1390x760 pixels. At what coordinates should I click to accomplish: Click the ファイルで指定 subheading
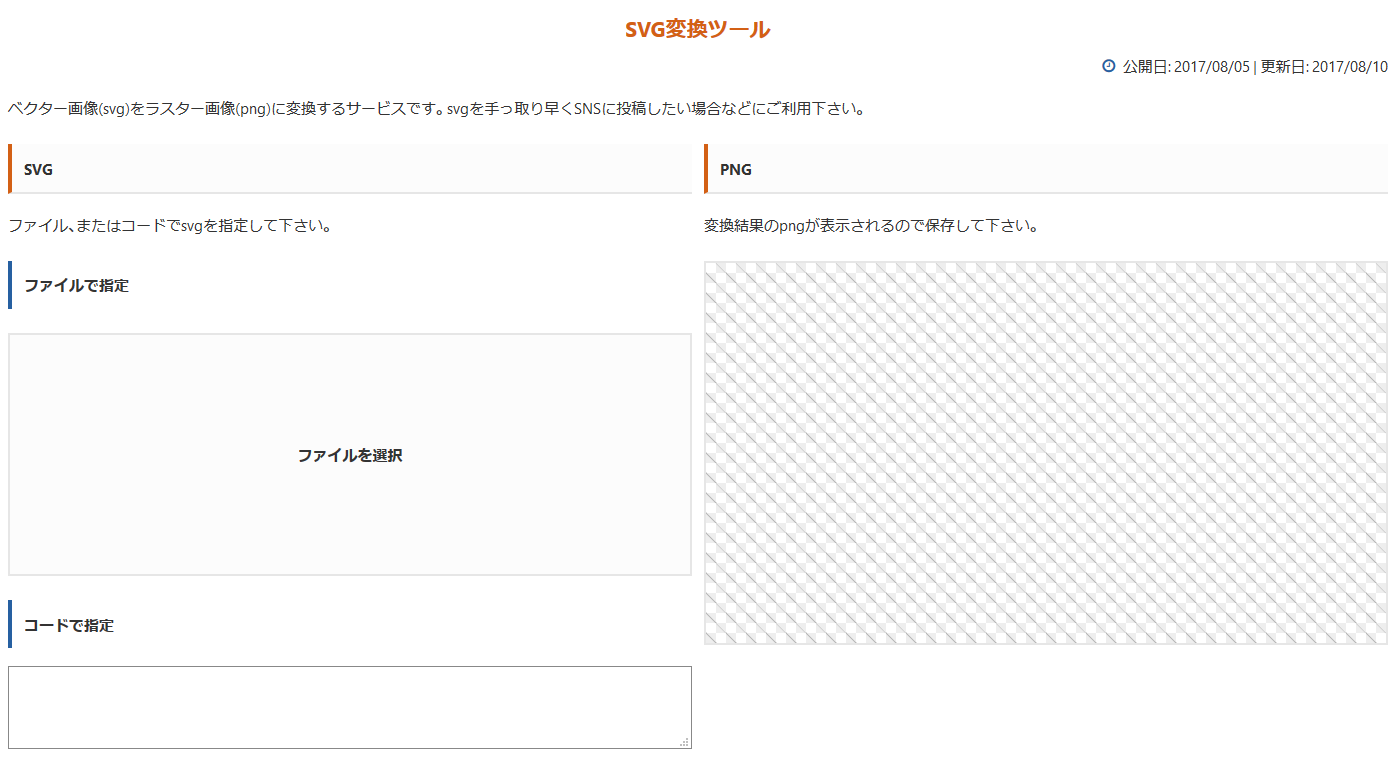[76, 285]
